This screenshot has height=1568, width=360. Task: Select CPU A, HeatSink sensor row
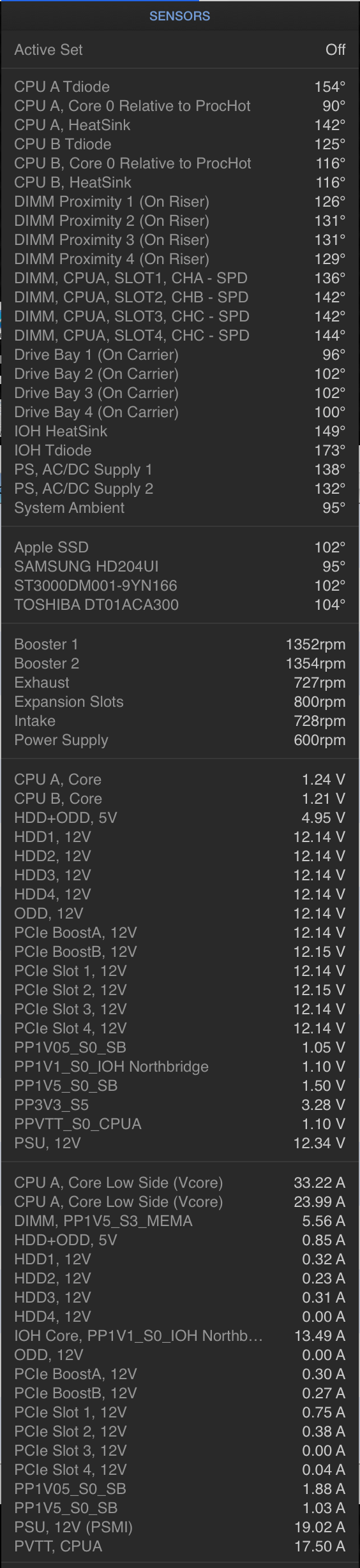tap(180, 125)
